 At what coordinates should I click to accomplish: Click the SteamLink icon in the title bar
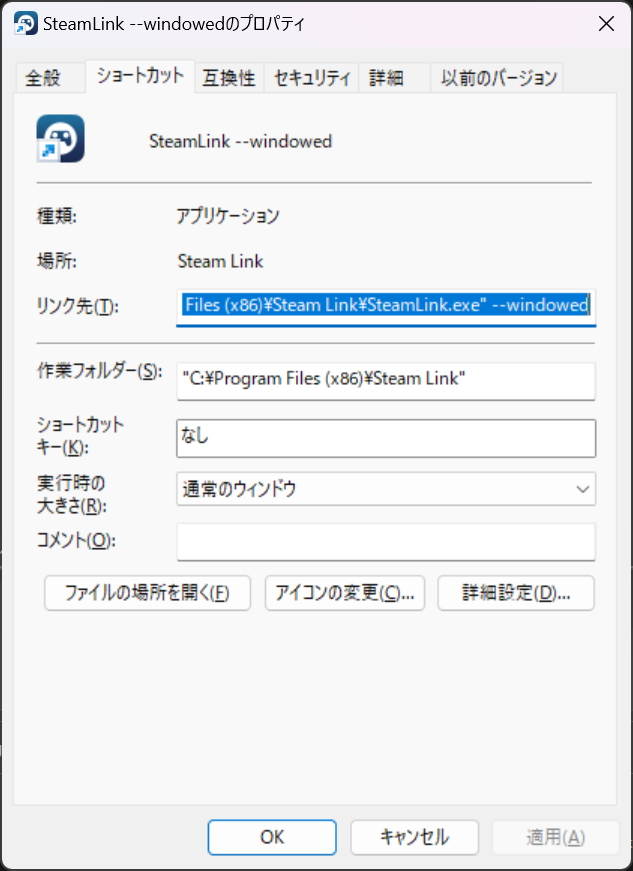coord(26,23)
